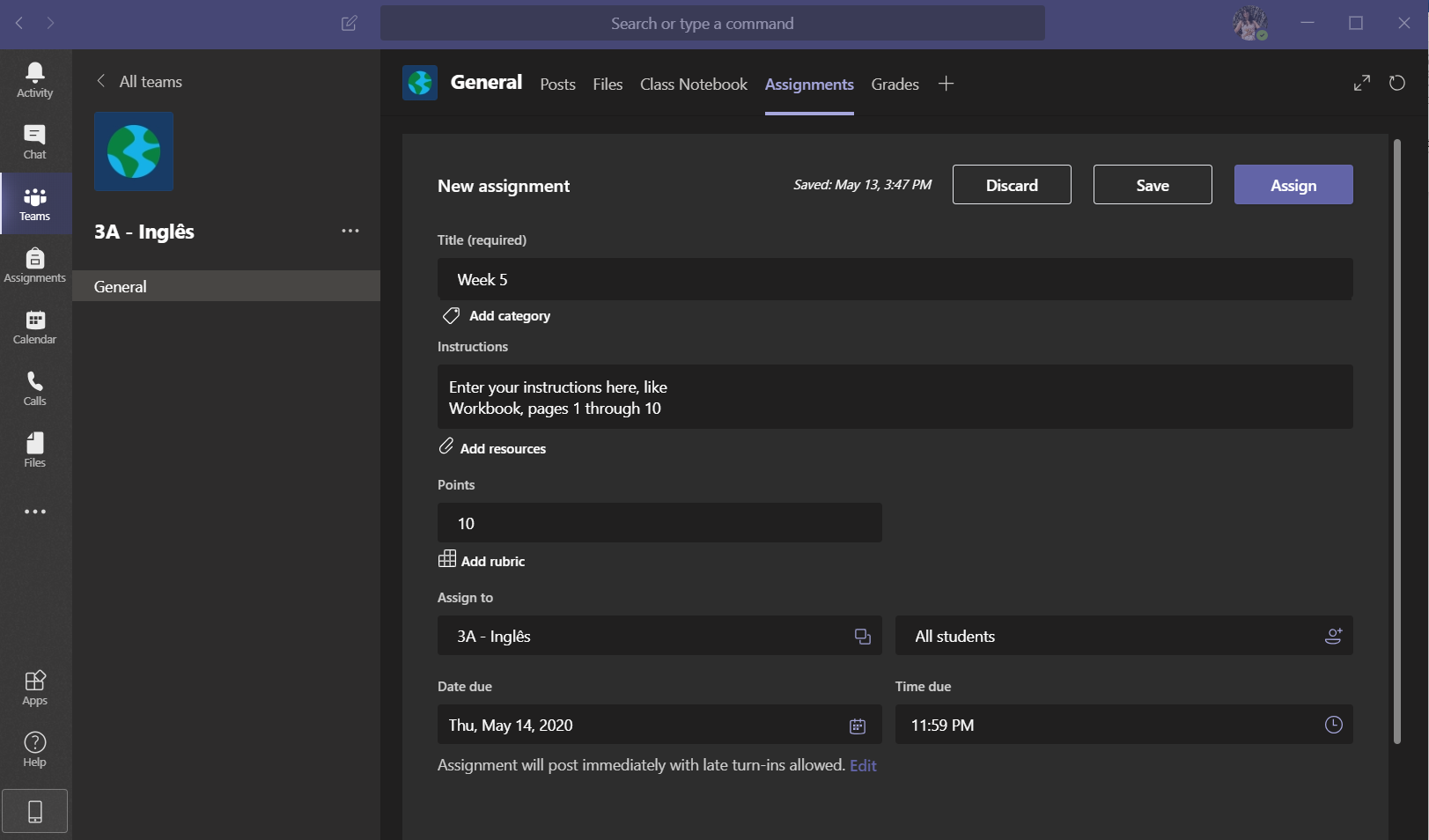Open the Activity feed bell icon
This screenshot has height=840, width=1429.
tap(35, 79)
